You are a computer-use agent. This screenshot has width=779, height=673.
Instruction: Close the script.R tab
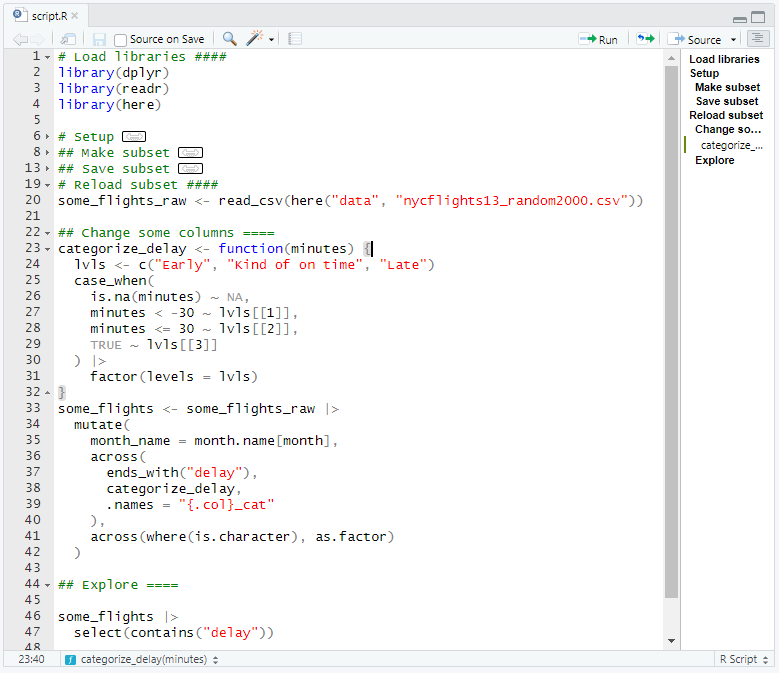(76, 16)
